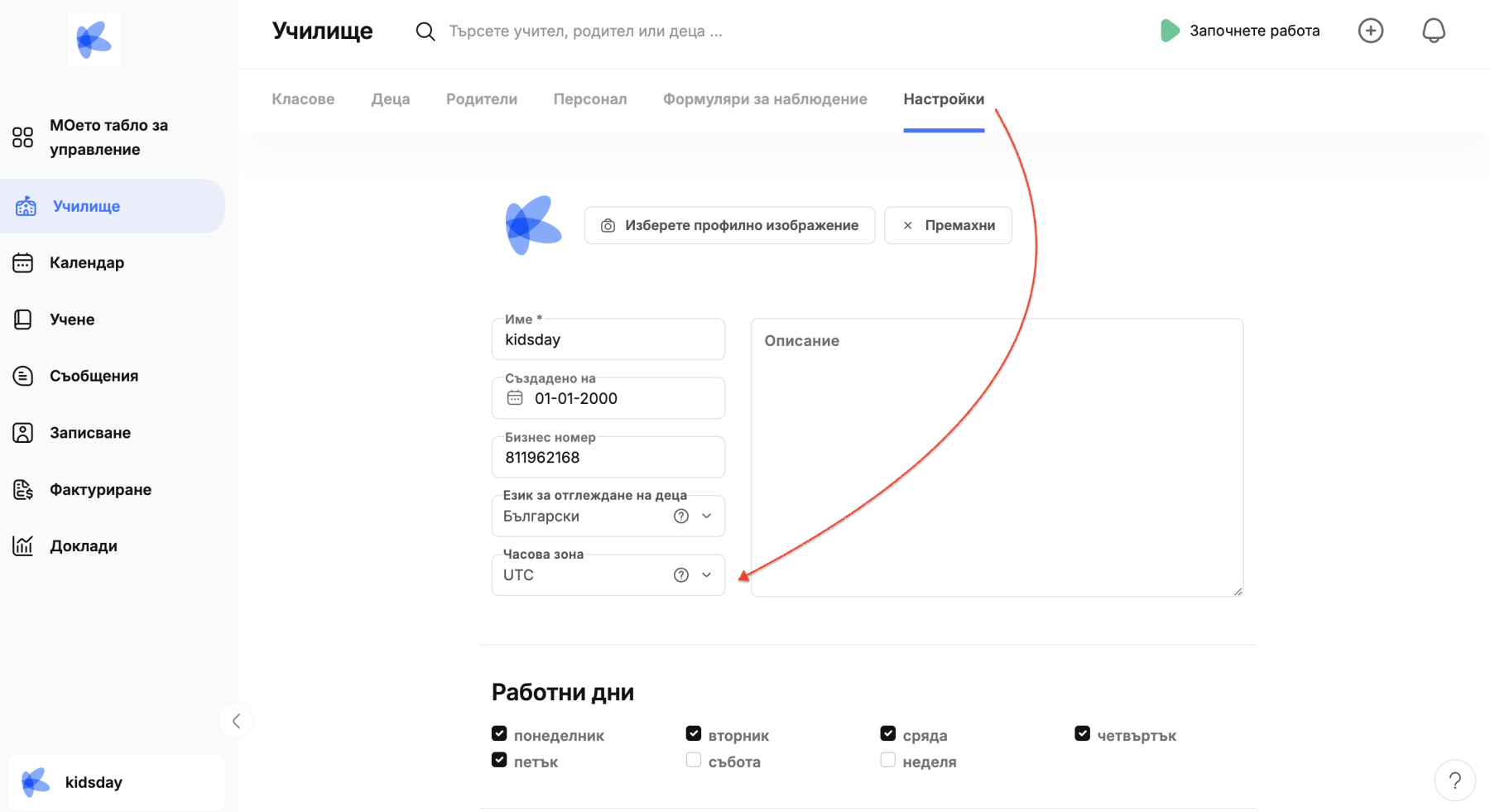This screenshot has width=1490, height=812.
Task: Go to Фактуриране billing section
Action: (x=99, y=490)
